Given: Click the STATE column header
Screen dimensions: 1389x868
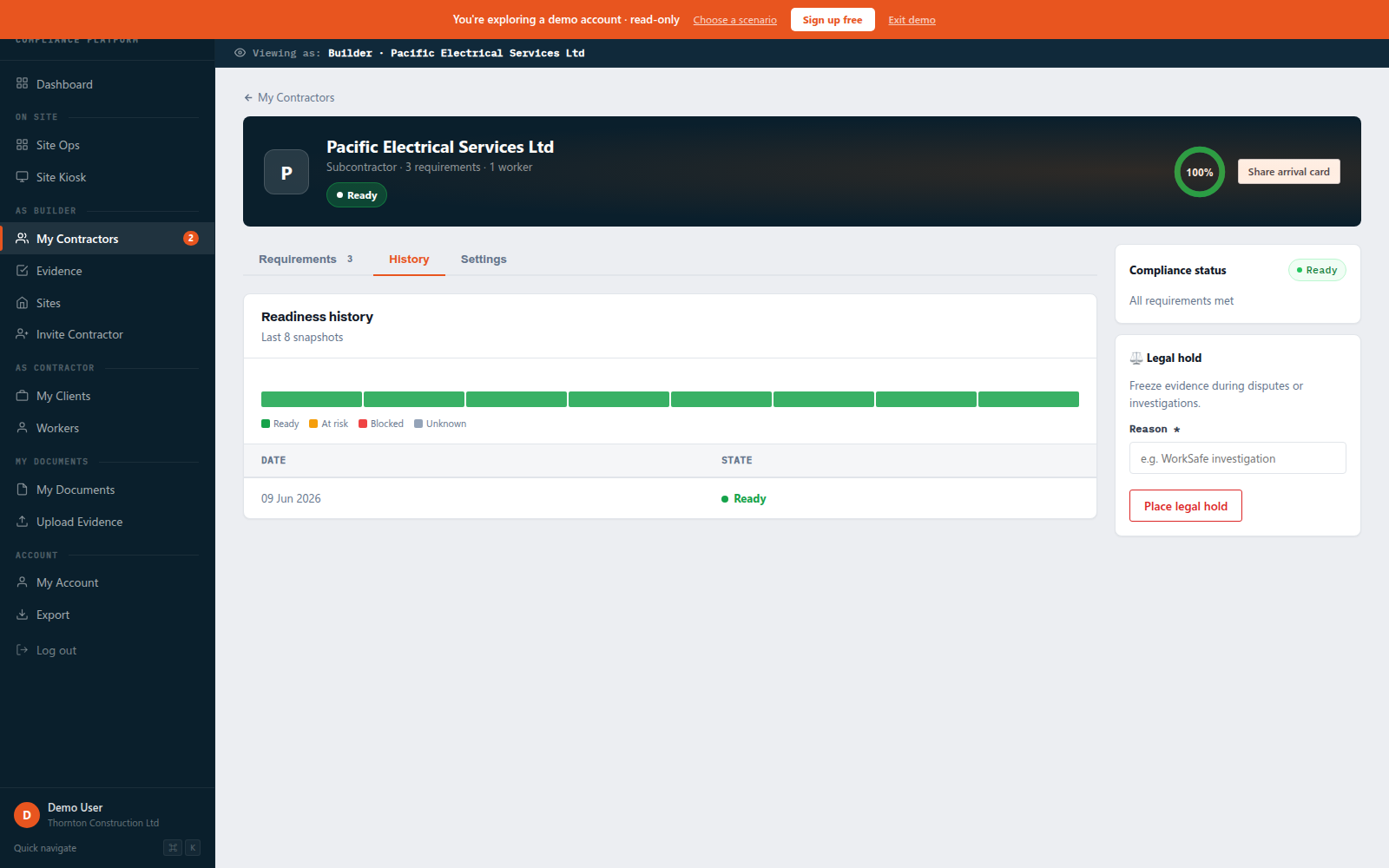Looking at the screenshot, I should (737, 460).
